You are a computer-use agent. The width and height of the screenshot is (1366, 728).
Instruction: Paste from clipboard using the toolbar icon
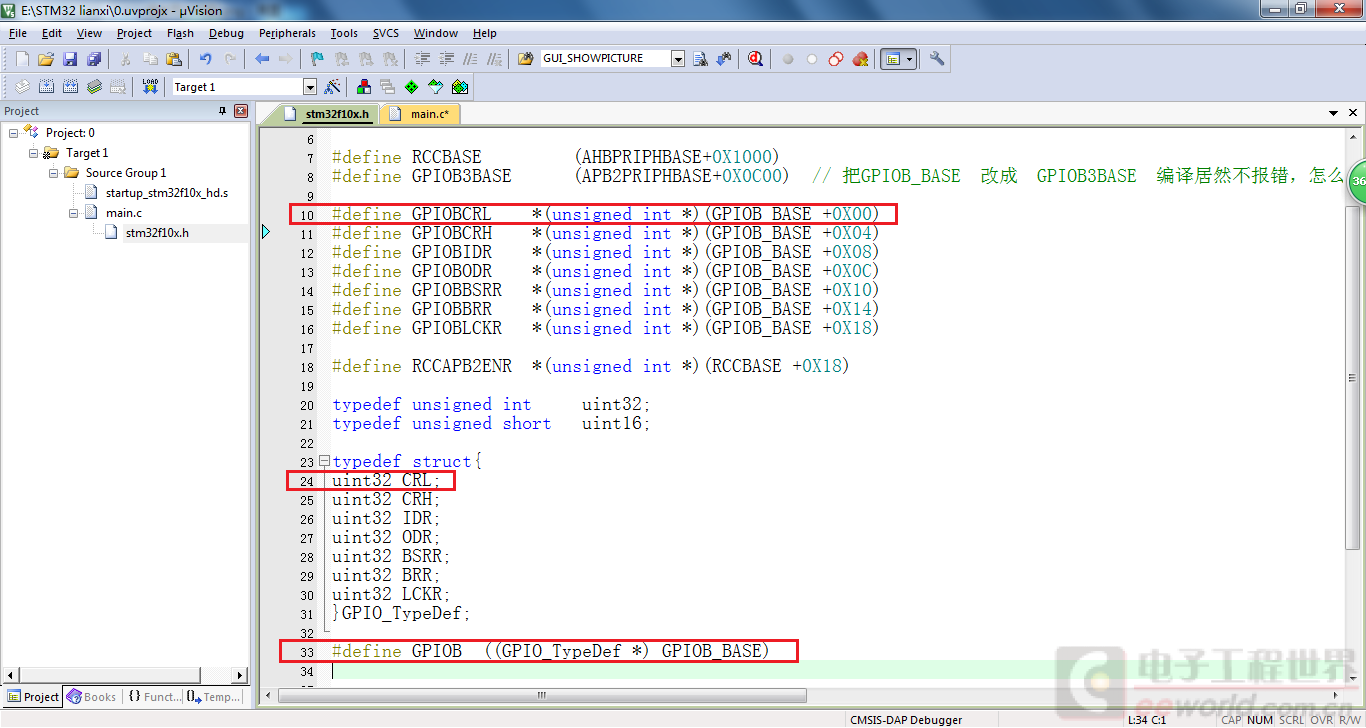pyautogui.click(x=174, y=59)
